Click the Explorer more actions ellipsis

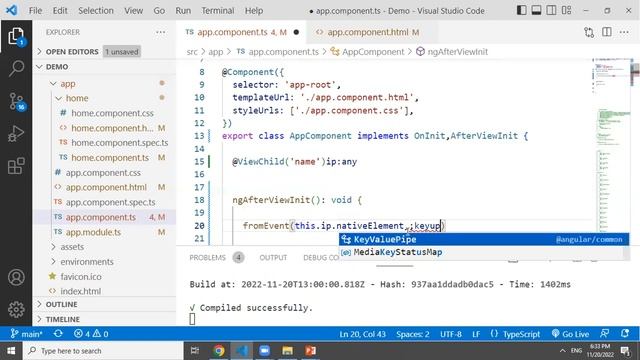[160, 32]
